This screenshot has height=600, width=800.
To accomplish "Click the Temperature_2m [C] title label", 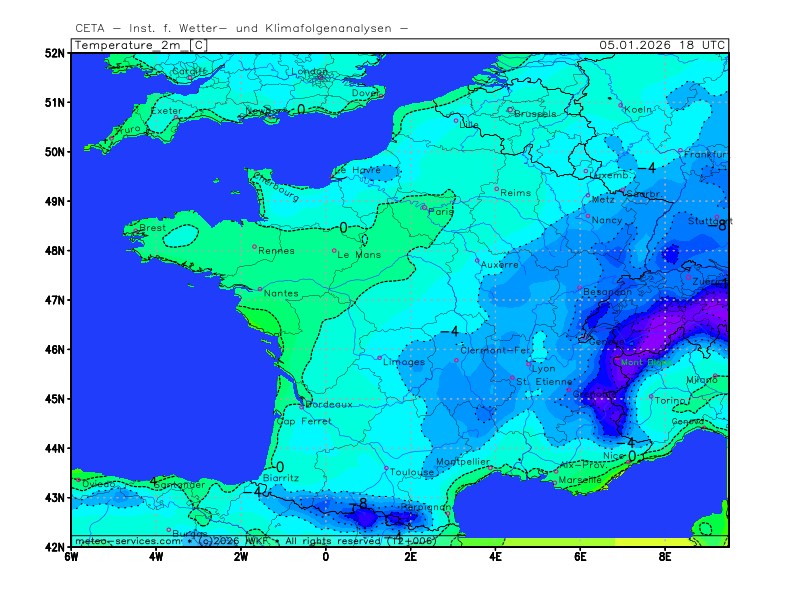I will [x=141, y=45].
